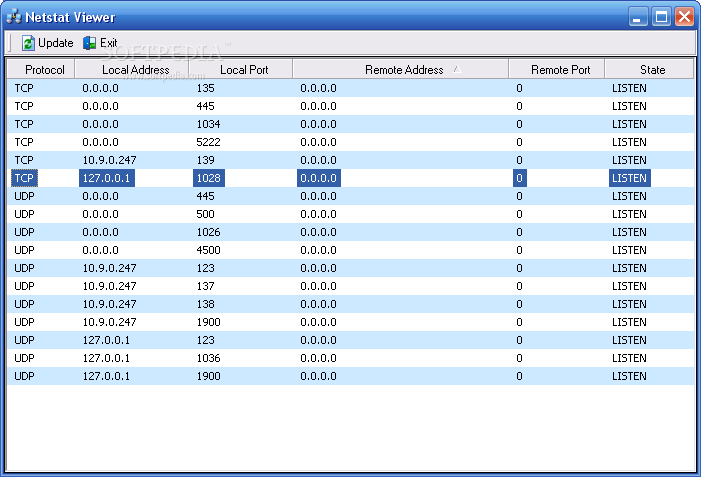Click the Exit door icon
The image size is (701, 477).
tap(89, 43)
